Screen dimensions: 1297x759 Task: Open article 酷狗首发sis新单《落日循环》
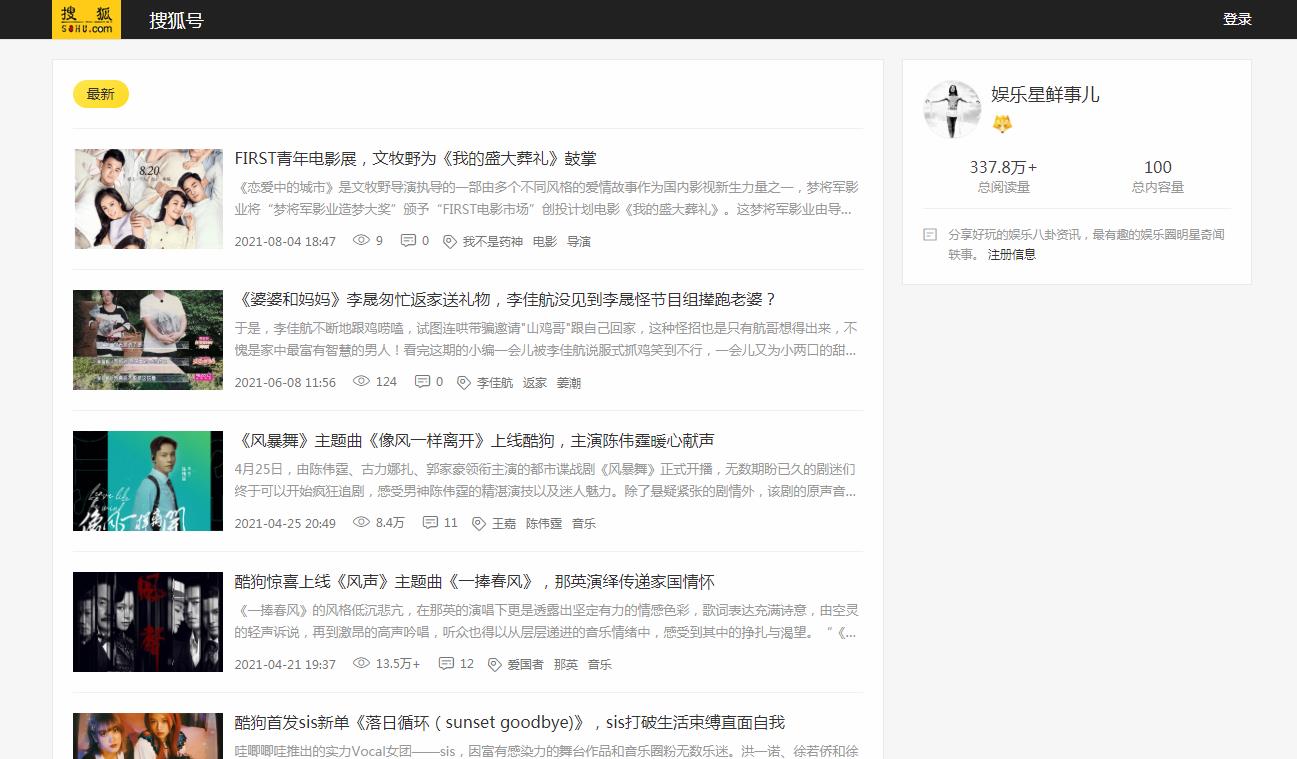point(510,722)
